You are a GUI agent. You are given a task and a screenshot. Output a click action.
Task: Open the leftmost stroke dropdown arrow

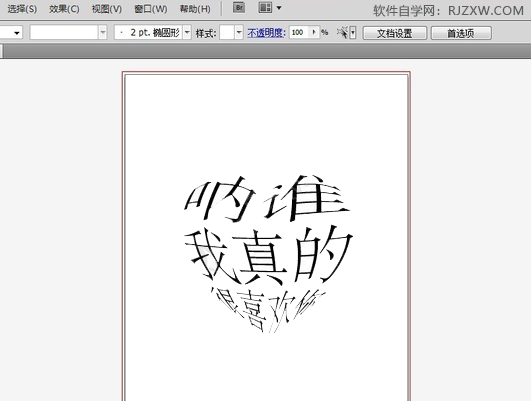pos(17,33)
